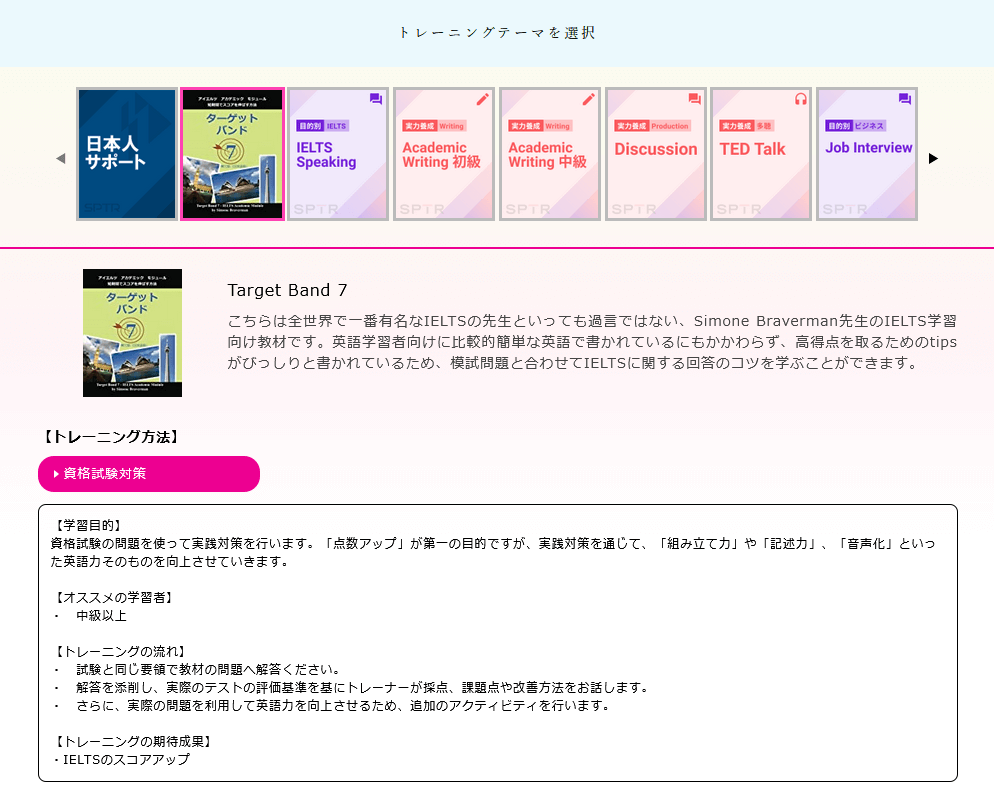Screen dimensions: 994x797
Task: Click the 【トレーニング方法】 heading
Action: pyautogui.click(x=111, y=437)
